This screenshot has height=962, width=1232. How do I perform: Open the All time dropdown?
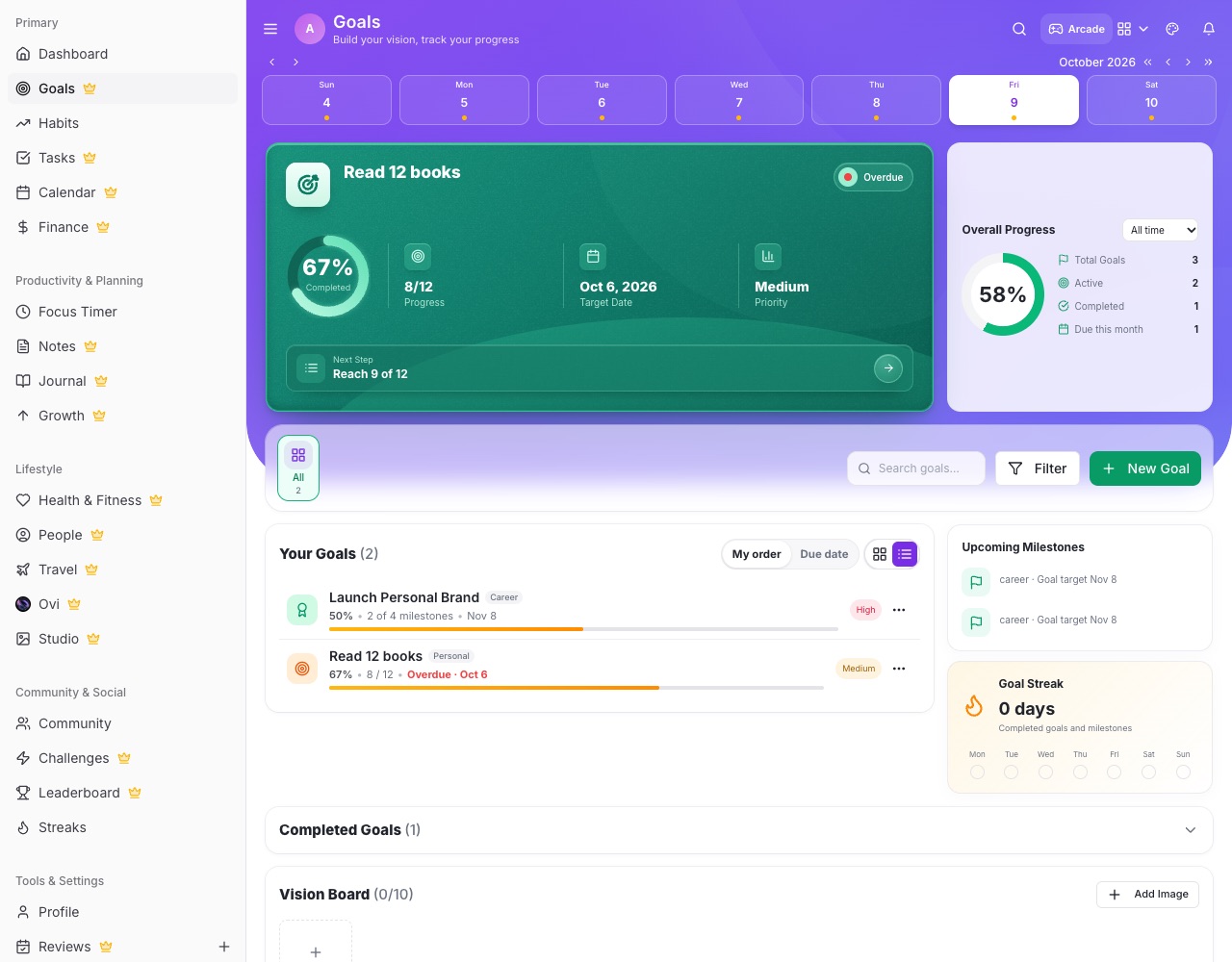pos(1160,230)
